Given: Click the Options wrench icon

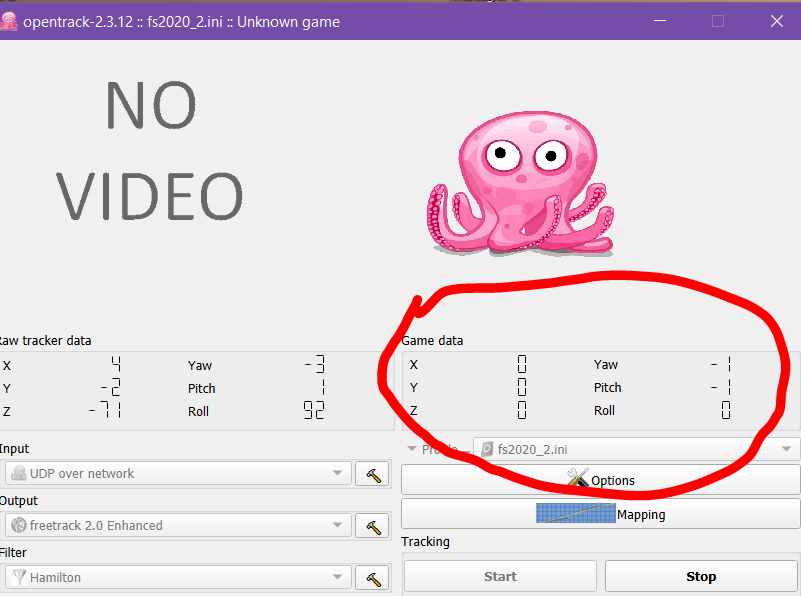Looking at the screenshot, I should tap(578, 478).
